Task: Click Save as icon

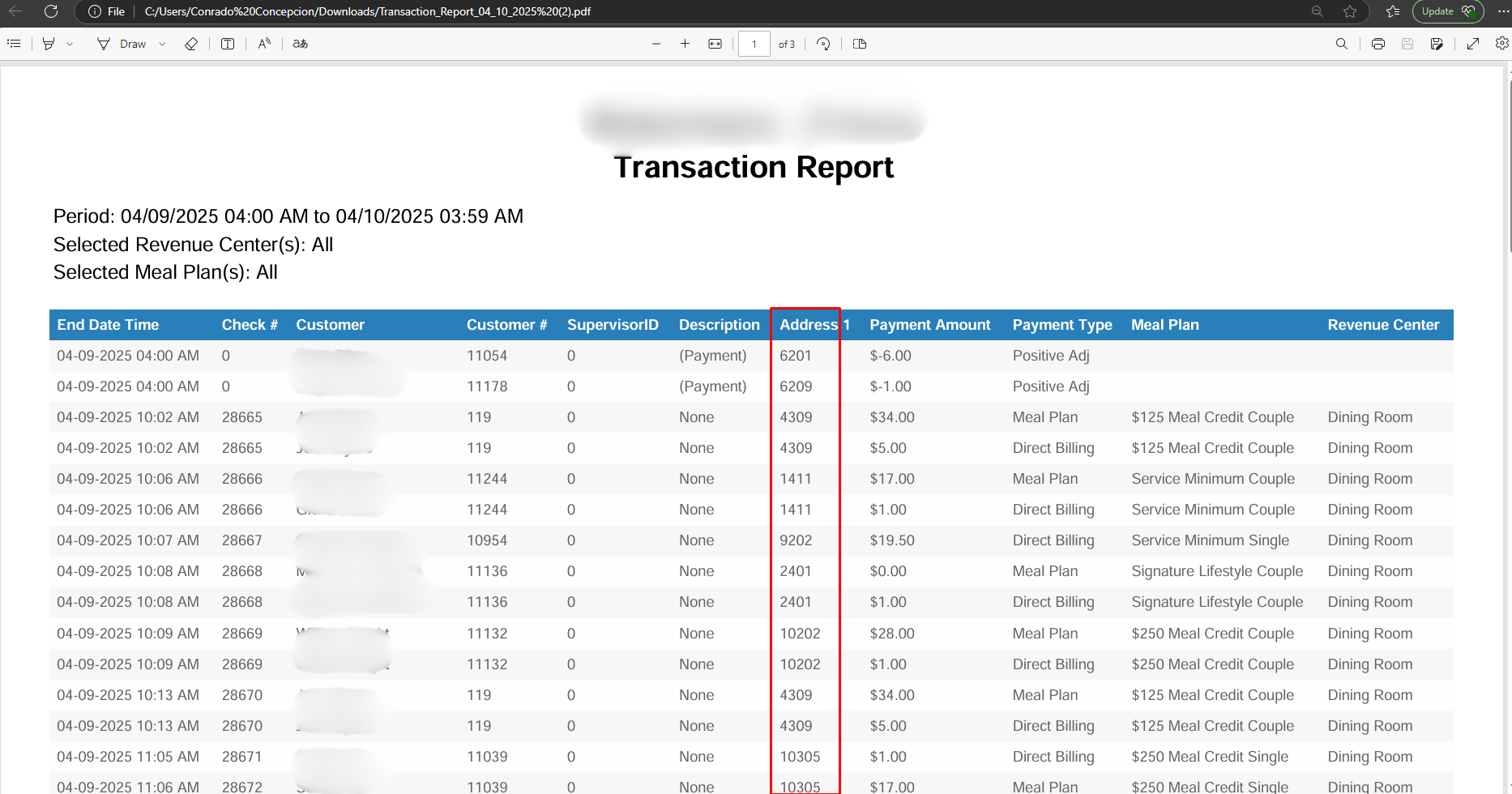Action: (x=1437, y=44)
